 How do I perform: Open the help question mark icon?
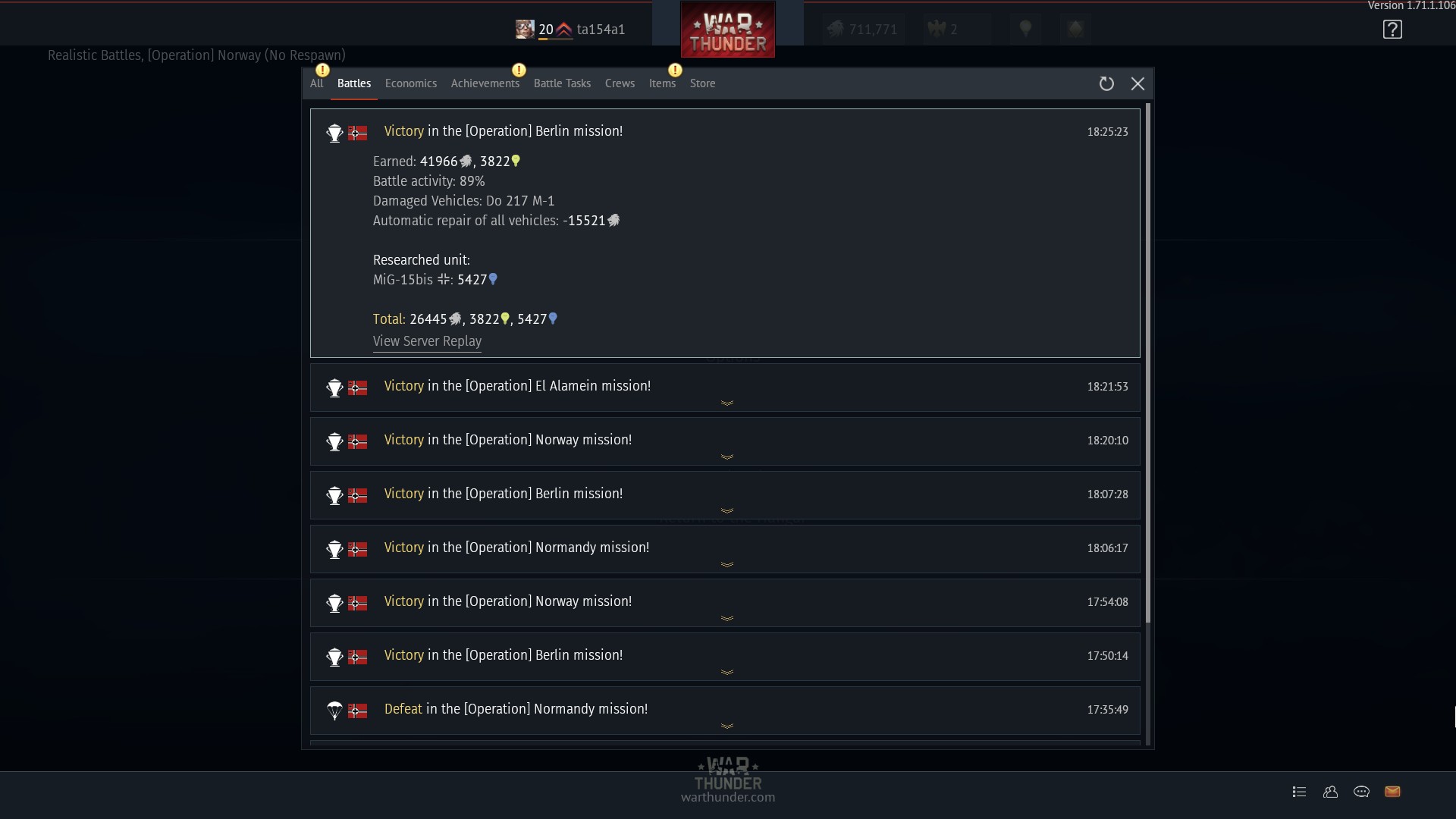coord(1392,30)
